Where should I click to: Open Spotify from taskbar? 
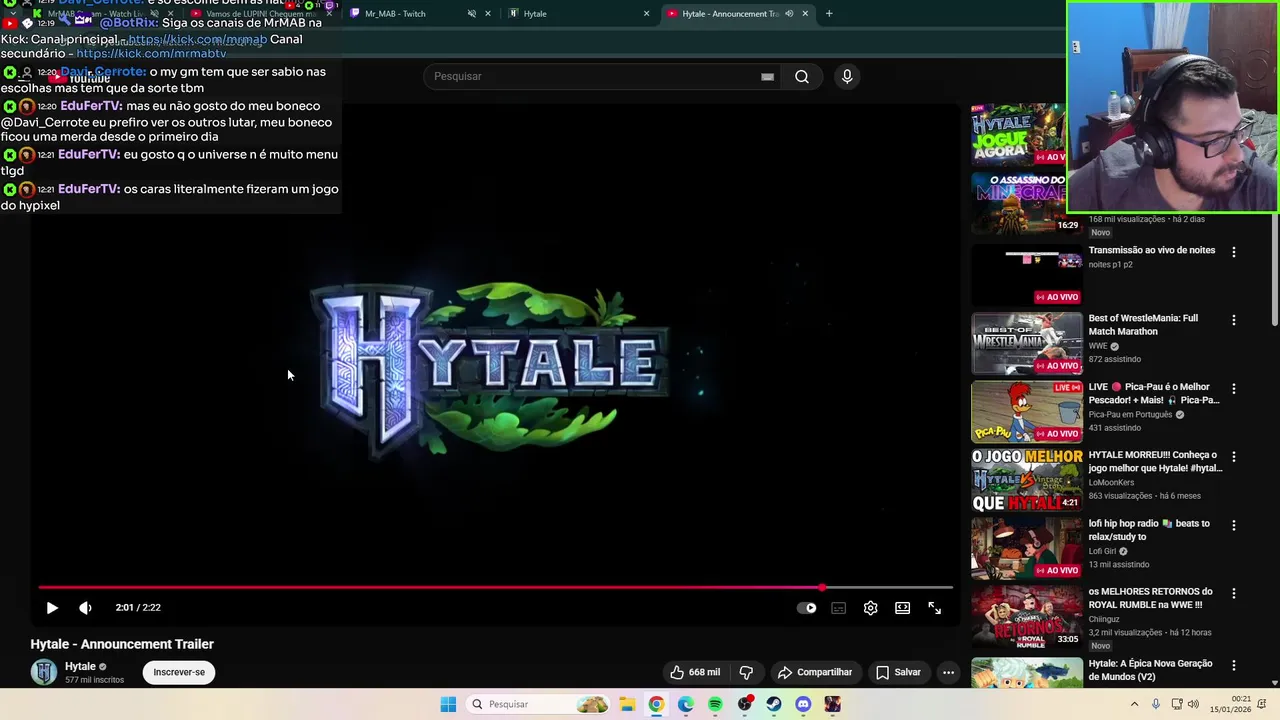(715, 704)
